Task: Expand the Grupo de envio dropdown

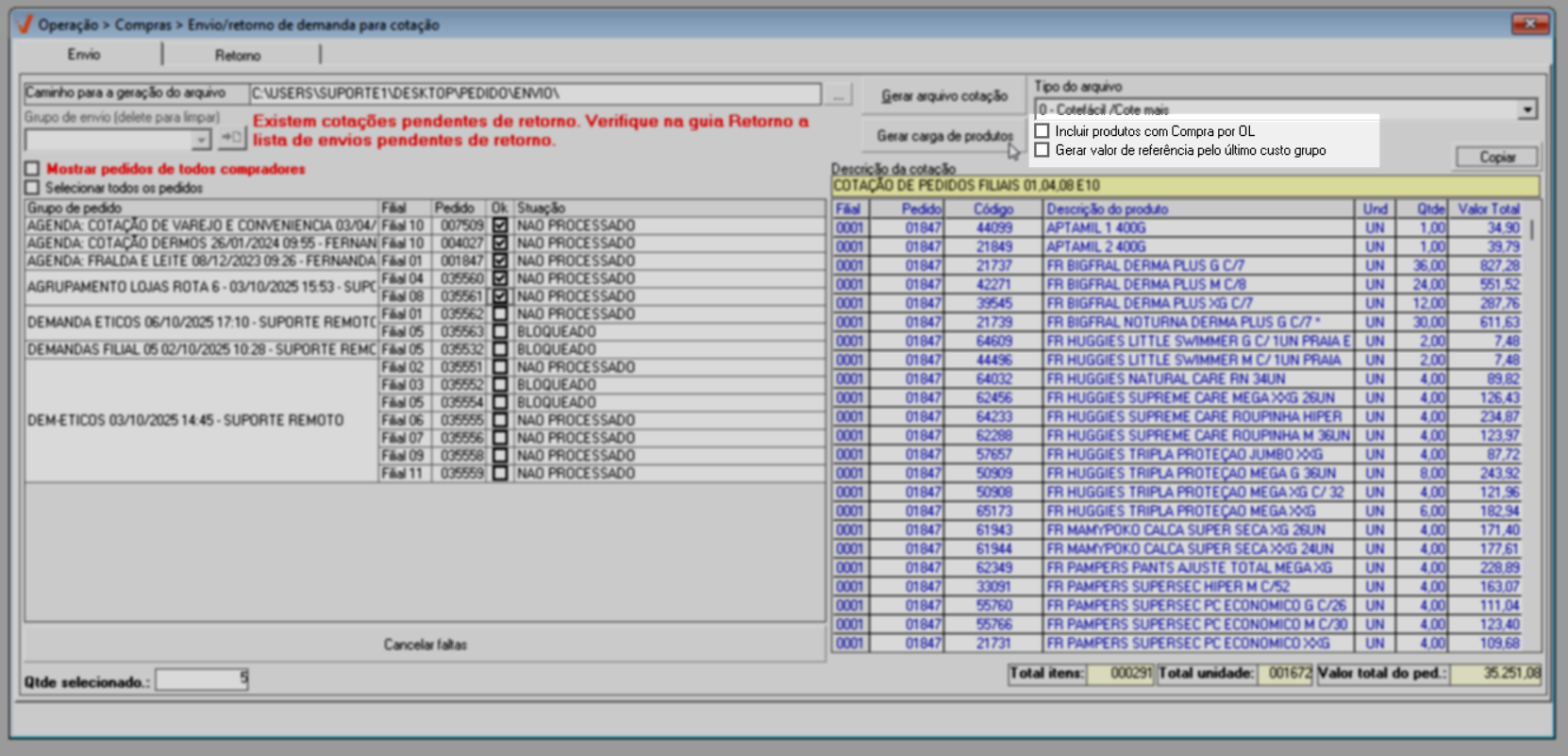Action: pos(201,140)
